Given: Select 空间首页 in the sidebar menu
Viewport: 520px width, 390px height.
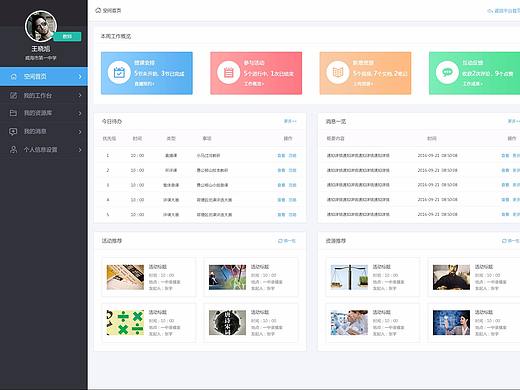Looking at the screenshot, I should pos(44,77).
